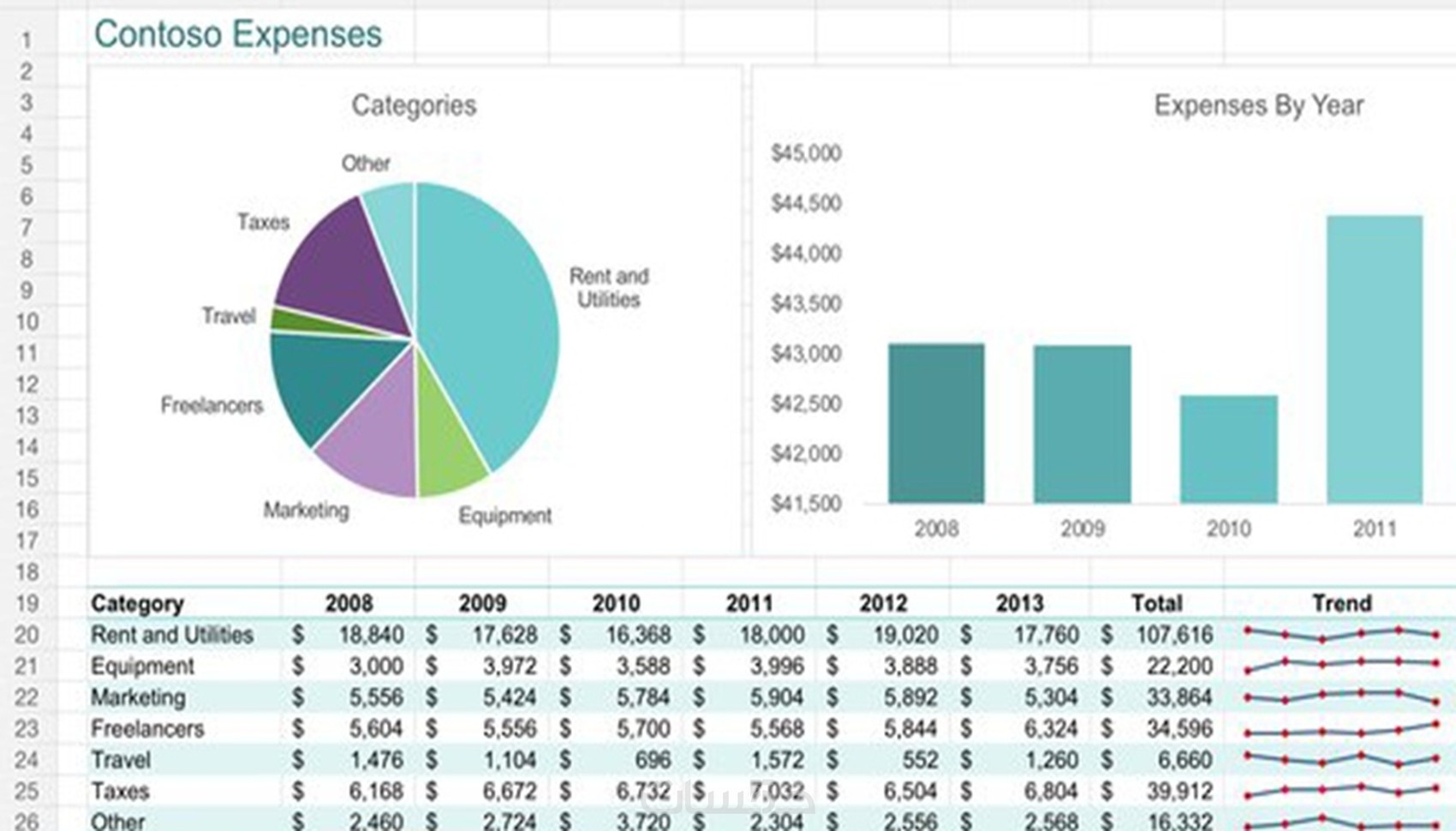Viewport: 1456px width, 831px height.
Task: Select the 2009 bar in Expenses By Year
Action: tap(1083, 424)
